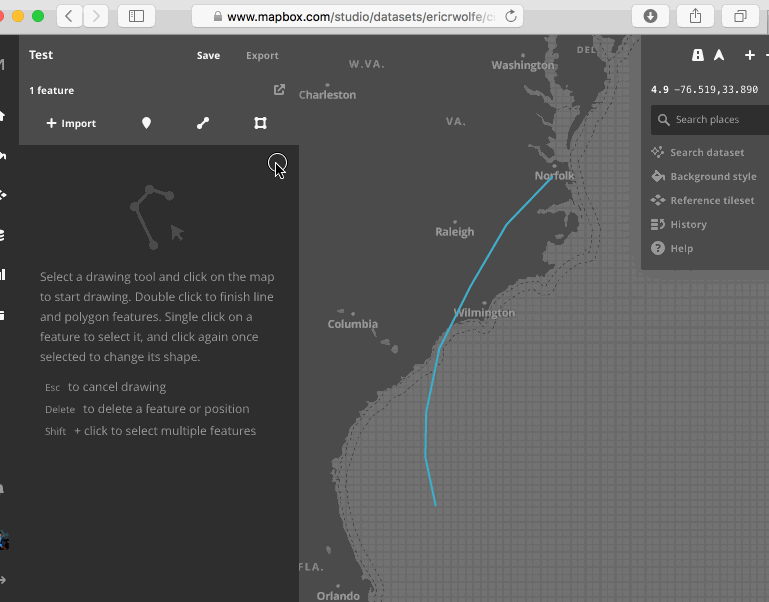The height and width of the screenshot is (602, 769).
Task: Click the Shift shortcut hint
Action: pos(55,431)
